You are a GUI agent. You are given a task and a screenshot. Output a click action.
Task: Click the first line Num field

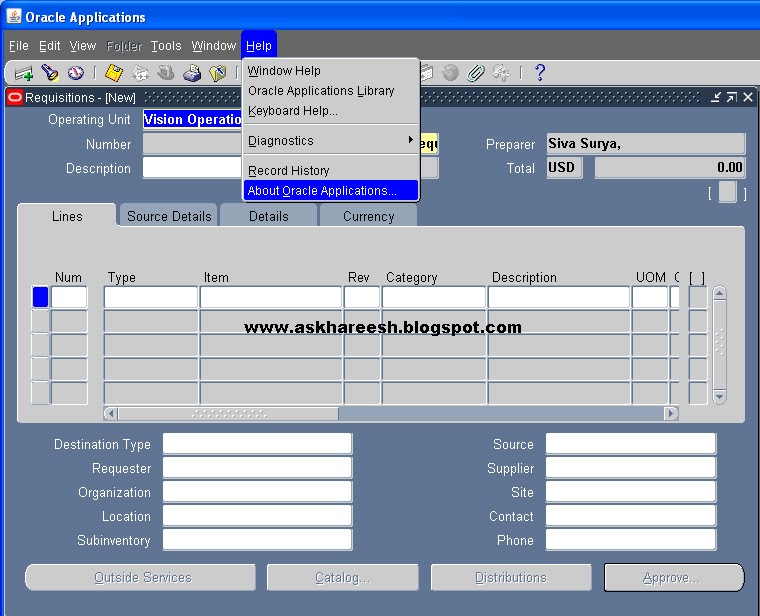click(69, 297)
